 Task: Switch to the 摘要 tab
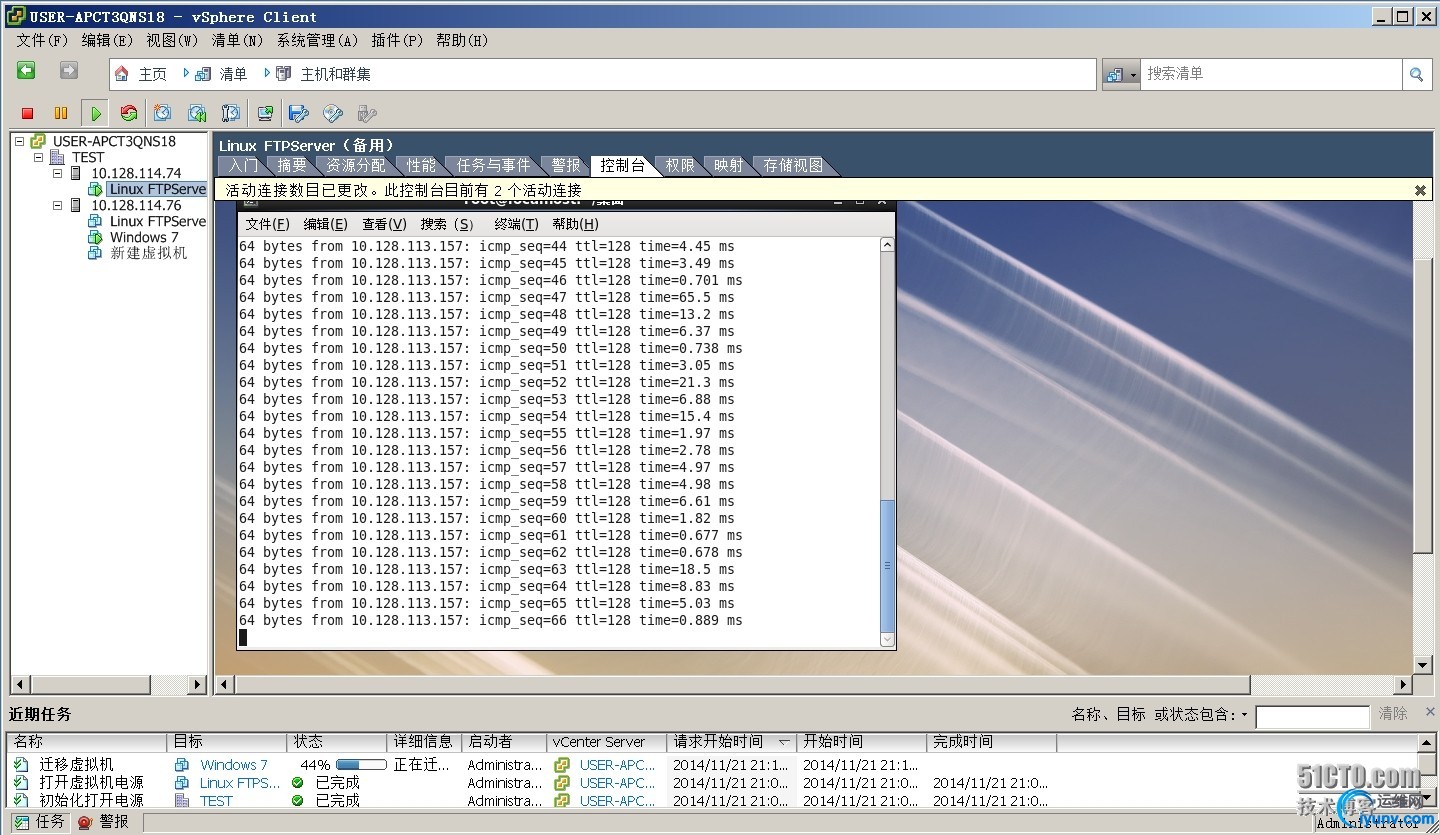(292, 165)
